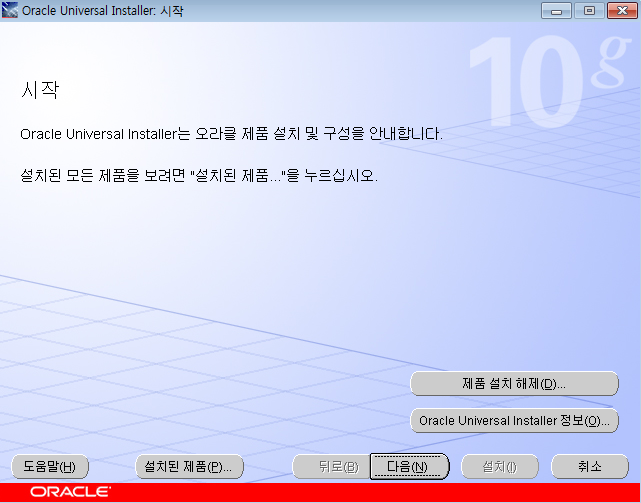
Task: Click the 시작 heading text
Action: point(40,90)
